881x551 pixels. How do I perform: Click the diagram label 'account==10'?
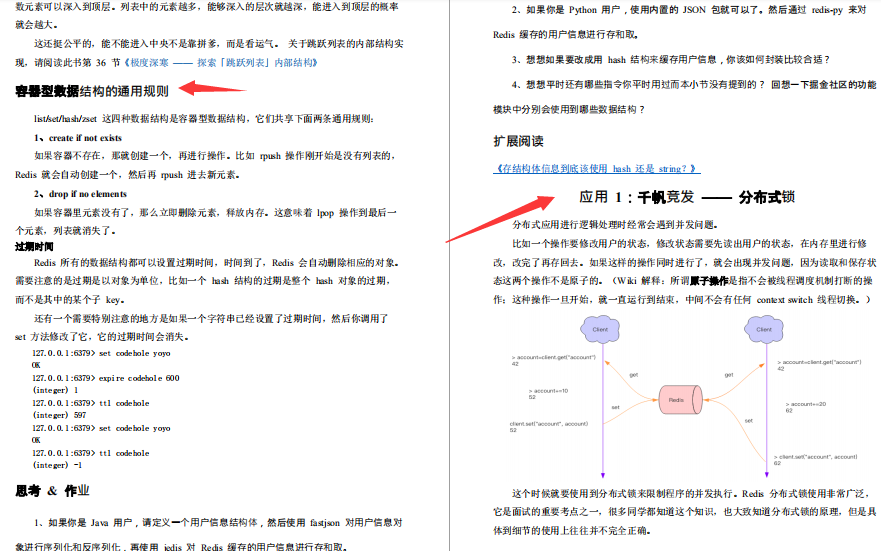coord(548,391)
